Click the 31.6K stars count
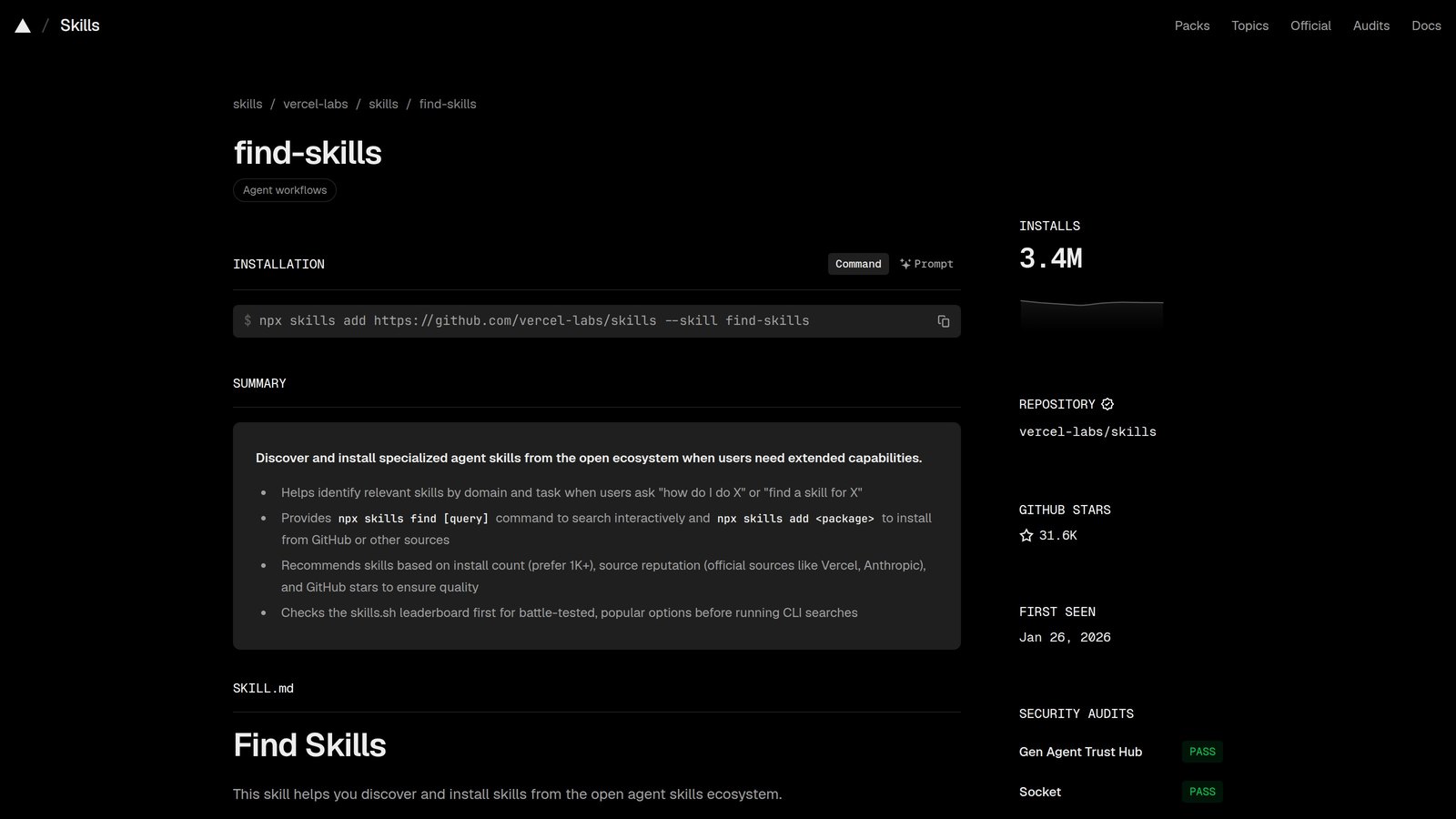The width and height of the screenshot is (1456, 819). [1058, 535]
